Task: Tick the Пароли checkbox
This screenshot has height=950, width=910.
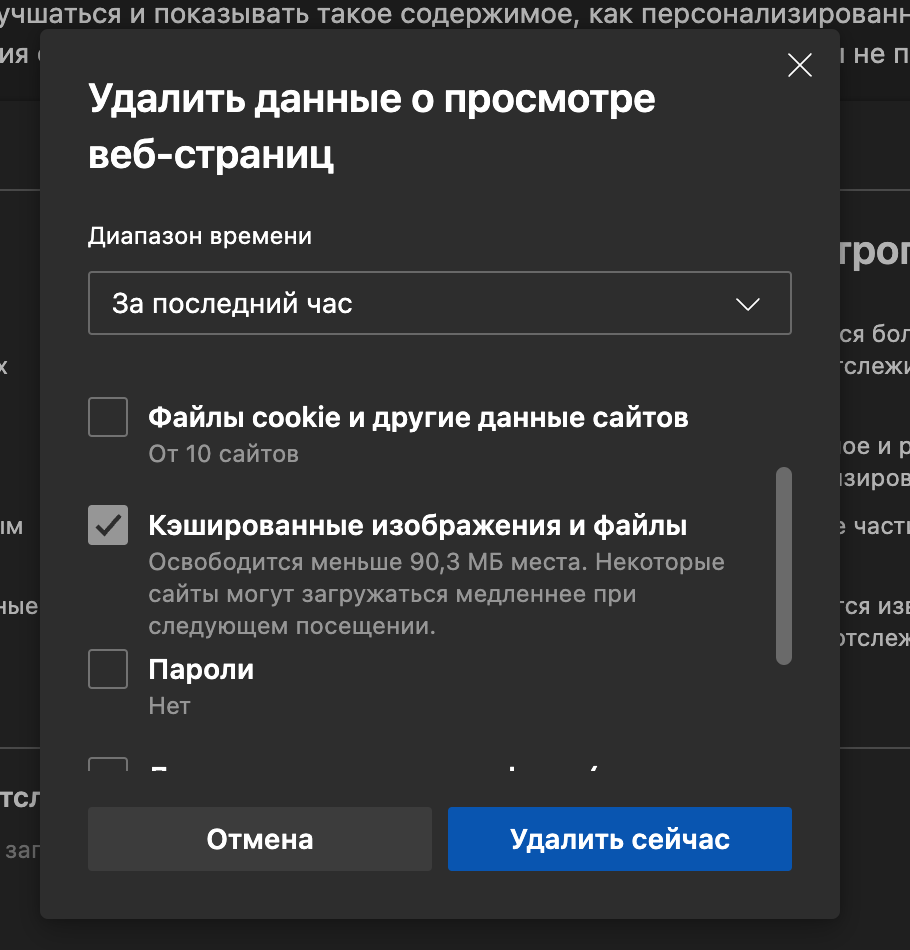Action: coord(108,669)
